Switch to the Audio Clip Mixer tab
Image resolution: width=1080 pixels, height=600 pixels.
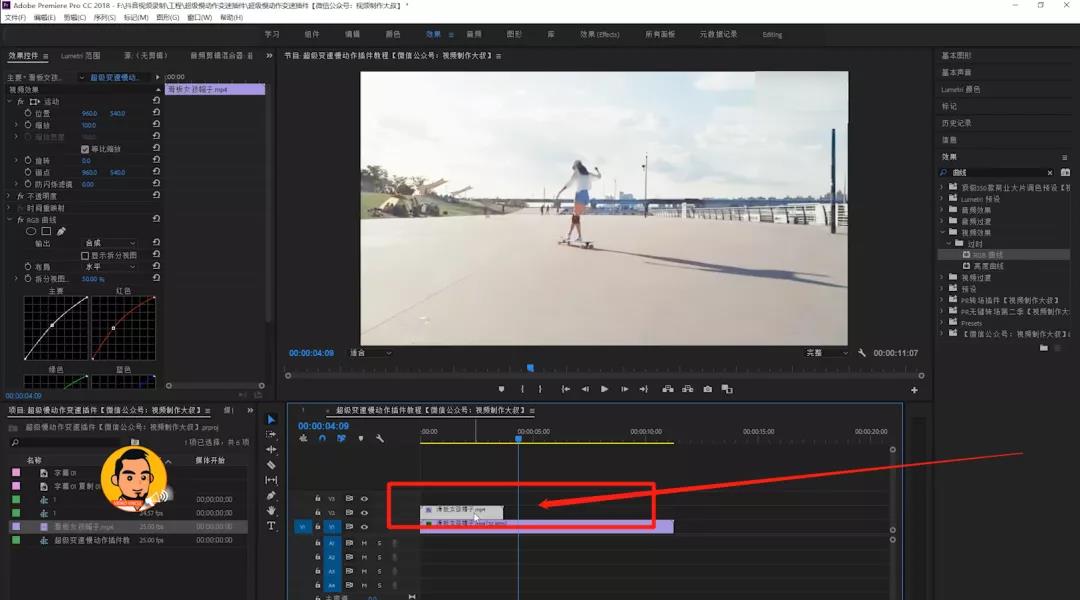[221, 56]
